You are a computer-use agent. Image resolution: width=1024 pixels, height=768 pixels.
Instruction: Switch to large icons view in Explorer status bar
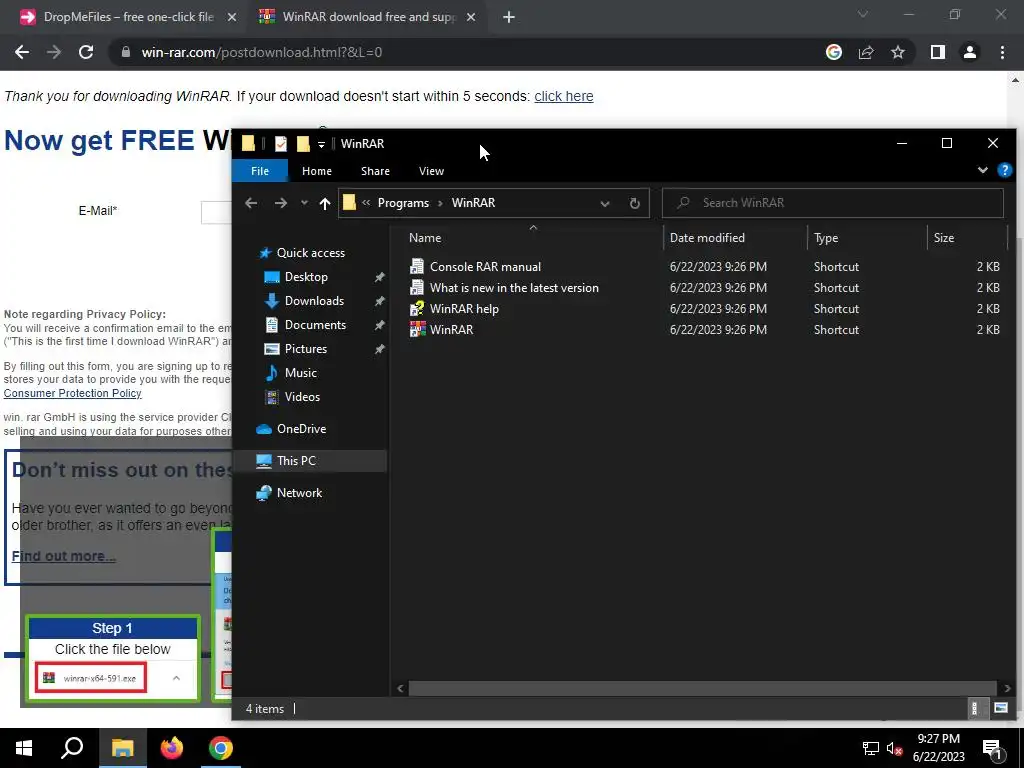(1000, 708)
